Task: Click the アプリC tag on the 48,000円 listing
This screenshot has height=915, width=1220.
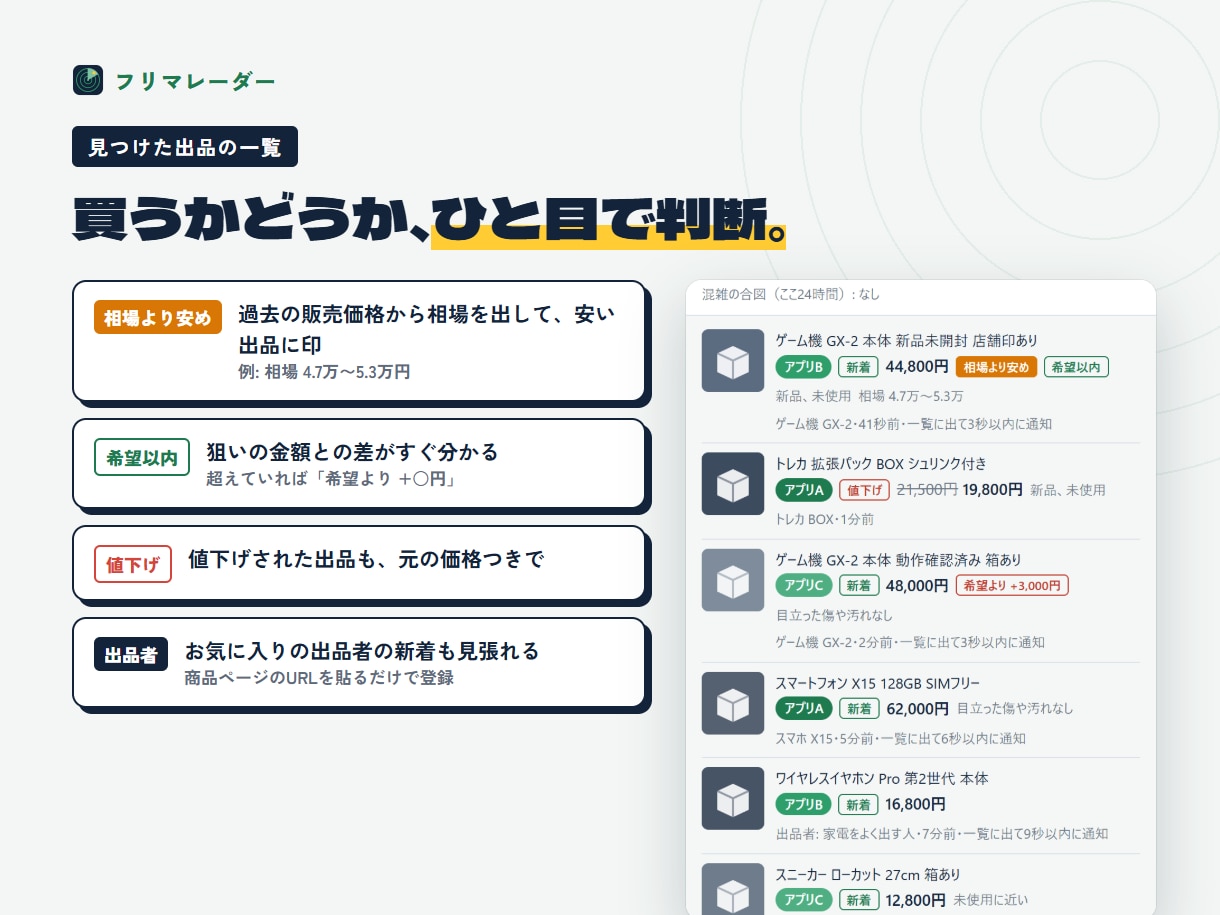Action: 804,585
